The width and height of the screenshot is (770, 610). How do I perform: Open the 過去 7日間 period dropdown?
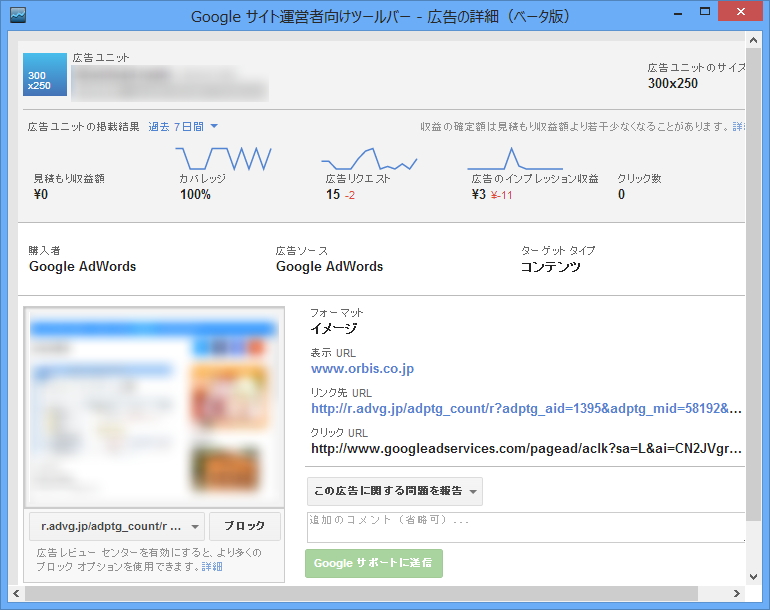click(183, 127)
